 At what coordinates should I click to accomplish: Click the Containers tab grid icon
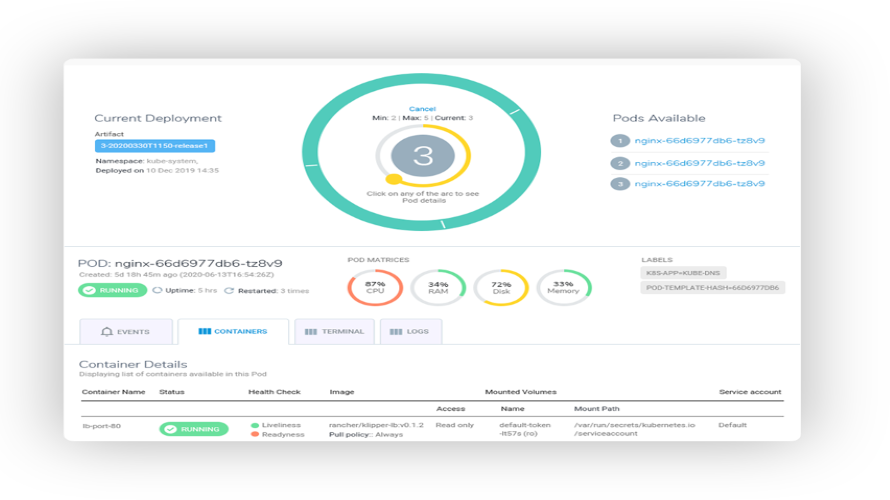204,331
